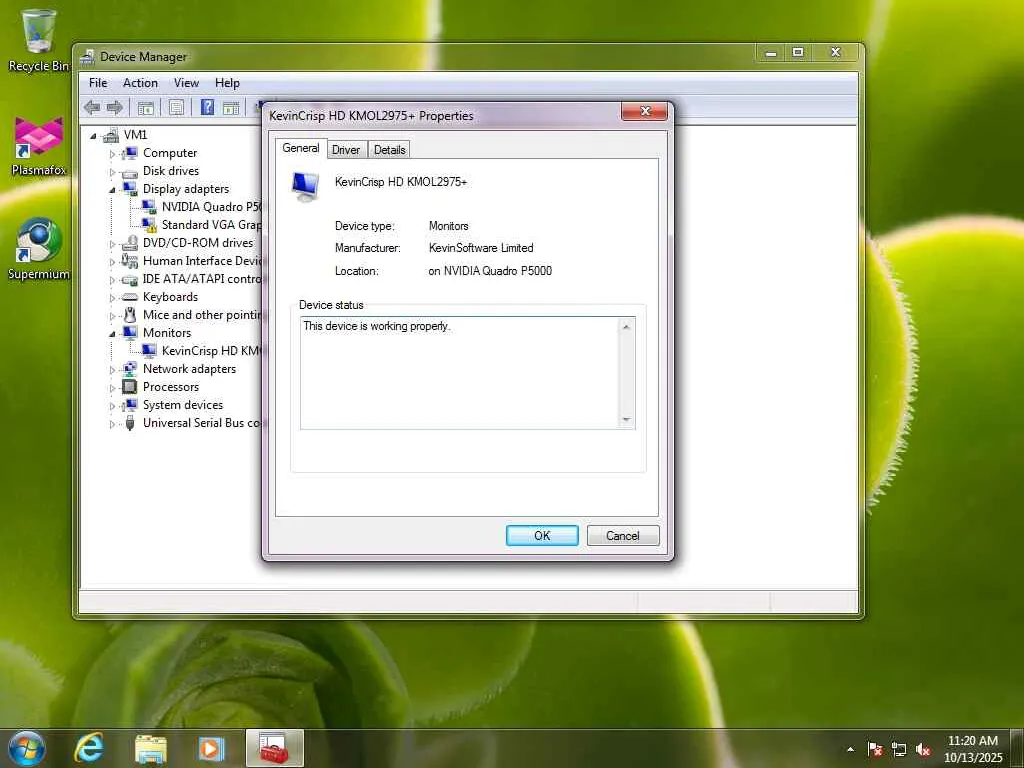Viewport: 1024px width, 768px height.
Task: Show hidden tray icons arrow
Action: click(850, 749)
